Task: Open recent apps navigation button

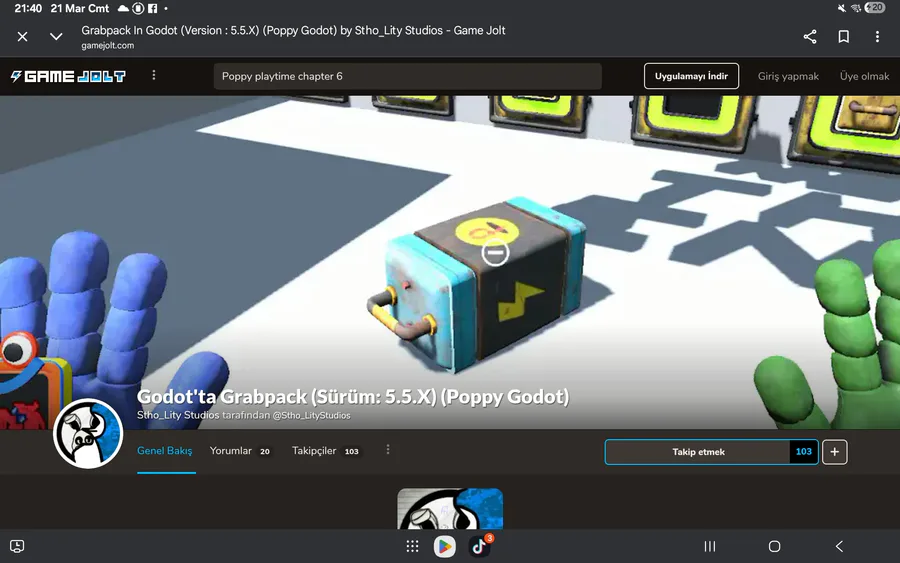Action: [x=710, y=546]
